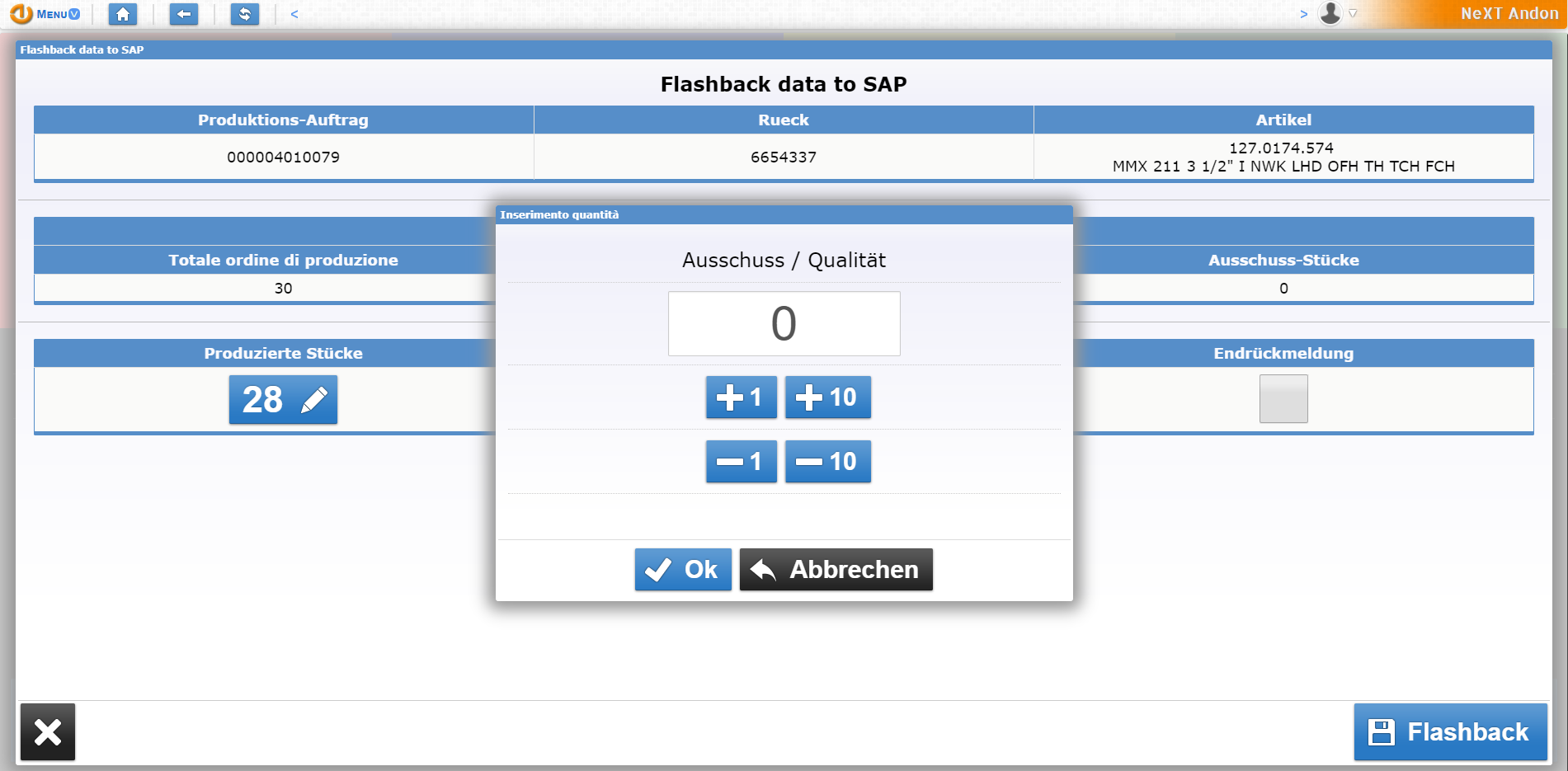
Task: Expand the profile dropdown triangle
Action: [x=1353, y=13]
